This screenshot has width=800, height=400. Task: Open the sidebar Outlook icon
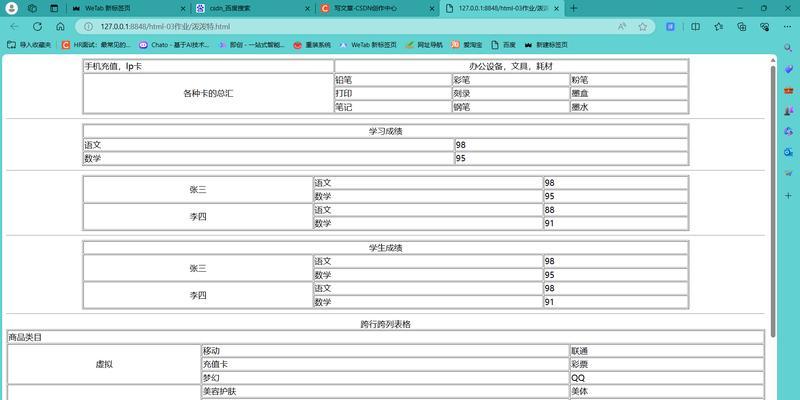tap(788, 153)
